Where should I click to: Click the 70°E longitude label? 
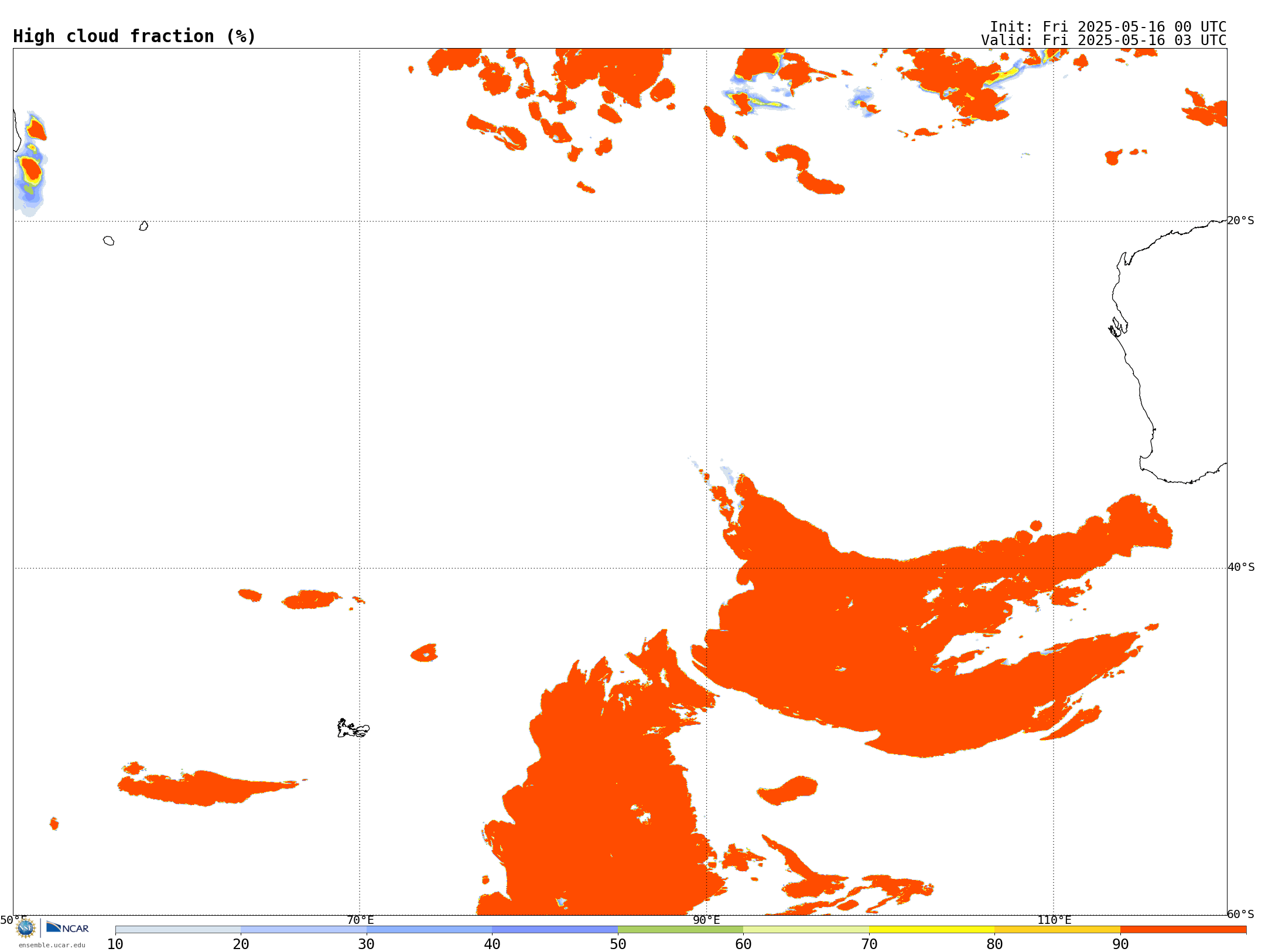tap(360, 920)
